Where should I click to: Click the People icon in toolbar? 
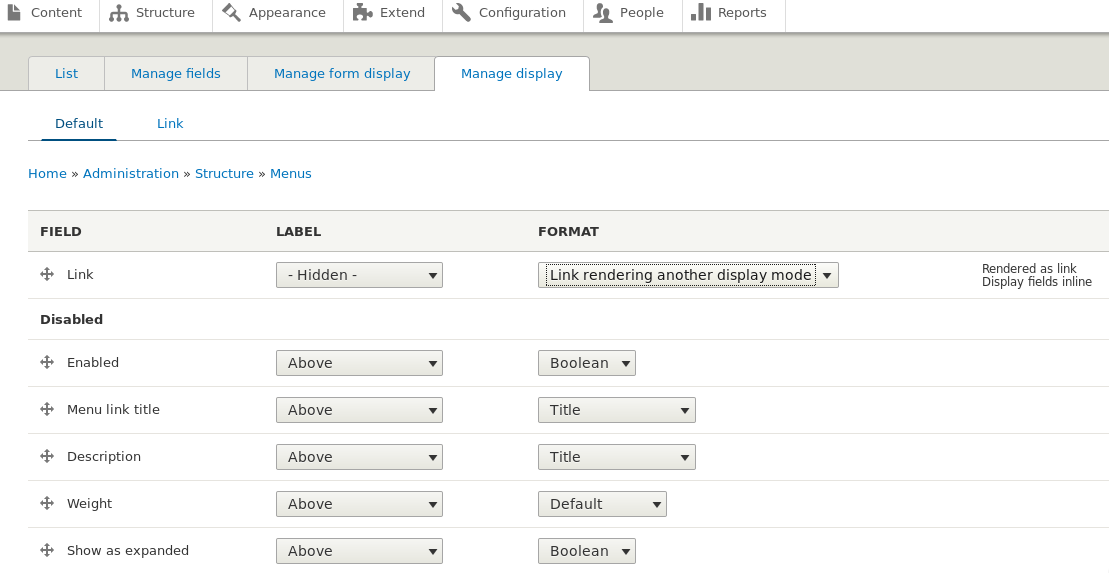(x=602, y=13)
